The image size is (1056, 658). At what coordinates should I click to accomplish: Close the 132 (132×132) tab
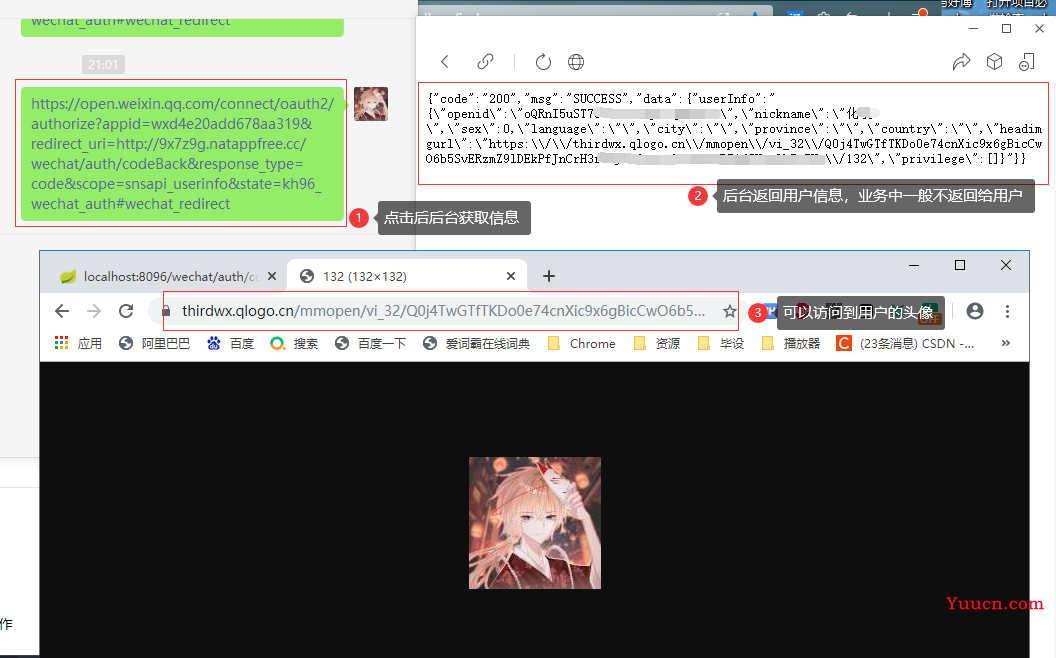pyautogui.click(x=510, y=276)
